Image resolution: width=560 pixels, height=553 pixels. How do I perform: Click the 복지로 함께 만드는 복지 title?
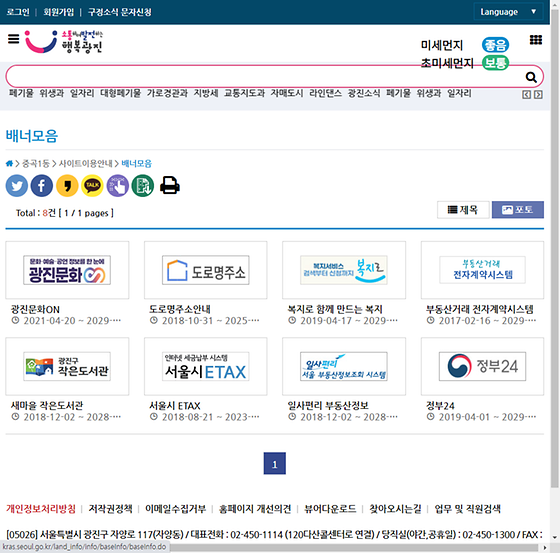coord(335,309)
